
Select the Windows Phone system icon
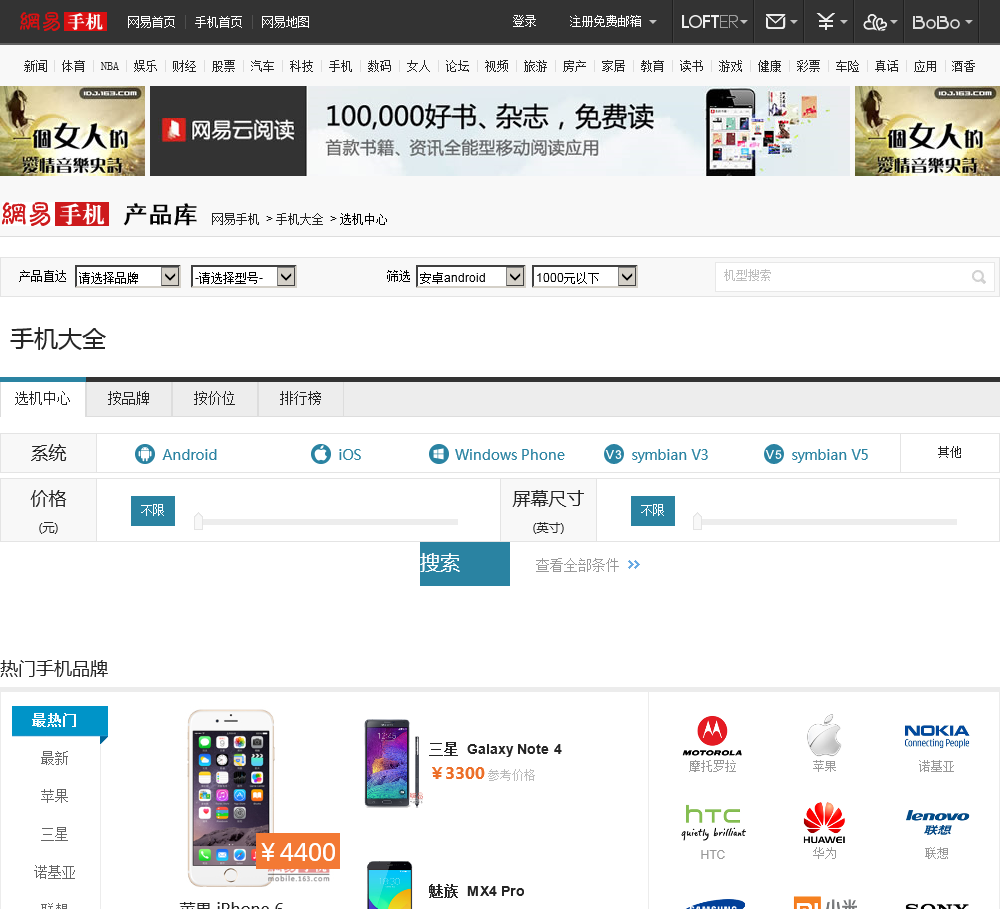439,454
